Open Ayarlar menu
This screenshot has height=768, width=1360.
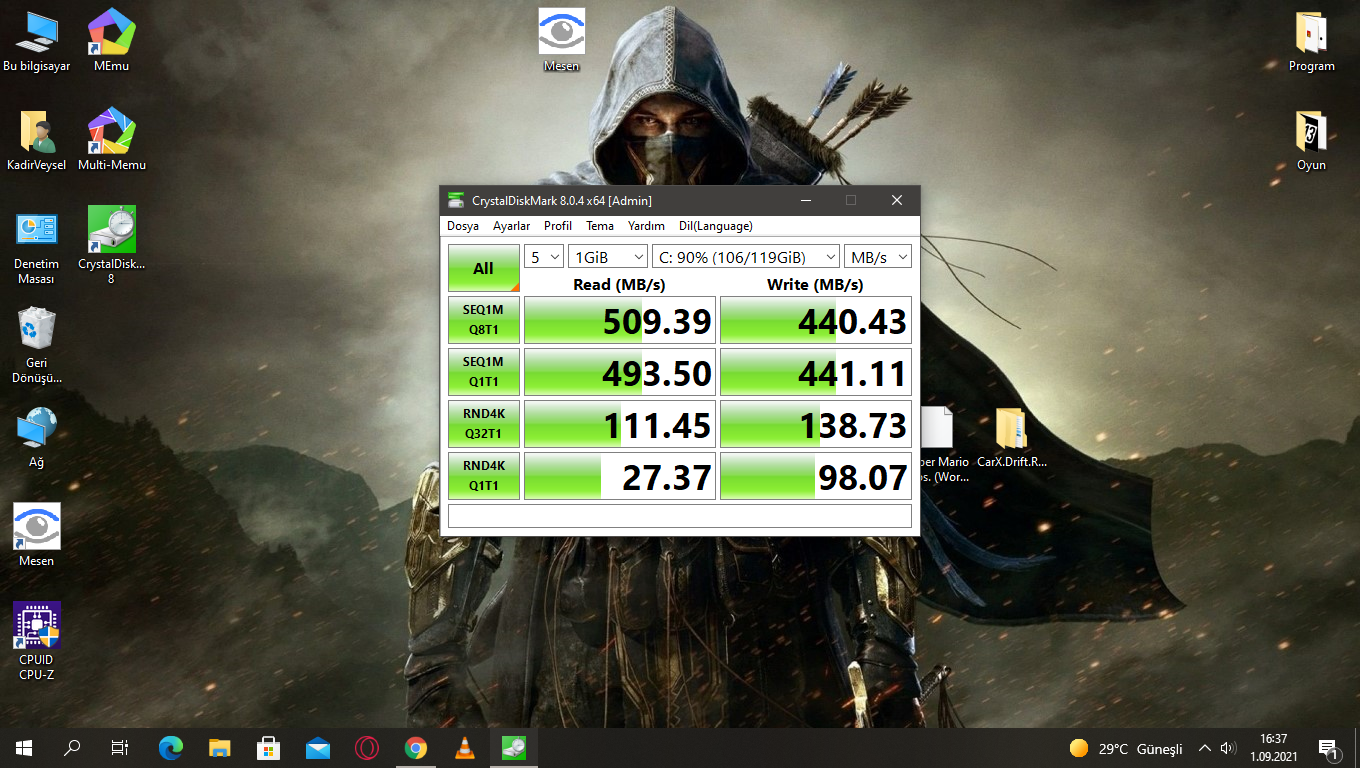(512, 226)
